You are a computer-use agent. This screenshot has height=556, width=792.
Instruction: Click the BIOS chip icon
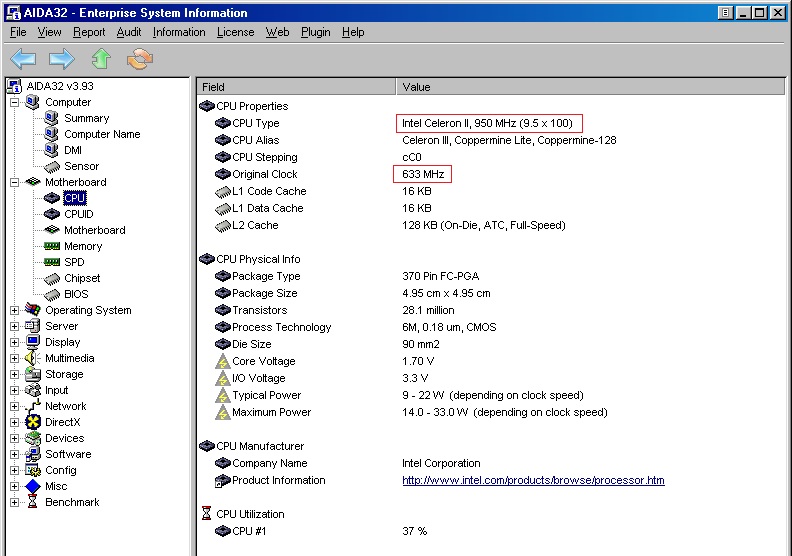(52, 294)
